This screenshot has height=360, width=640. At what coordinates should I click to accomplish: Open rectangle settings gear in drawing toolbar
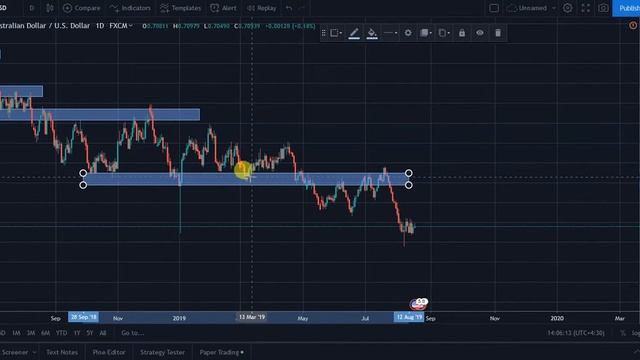coord(408,33)
